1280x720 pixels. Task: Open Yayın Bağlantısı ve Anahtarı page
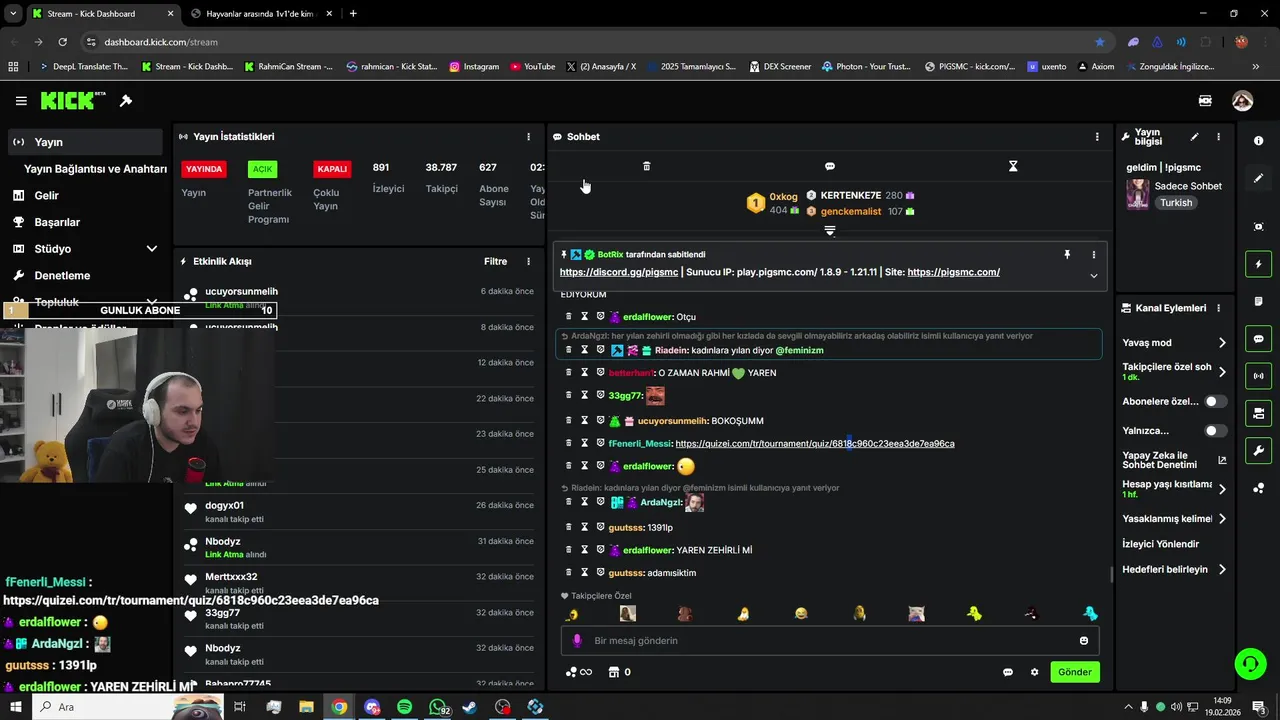[x=95, y=169]
